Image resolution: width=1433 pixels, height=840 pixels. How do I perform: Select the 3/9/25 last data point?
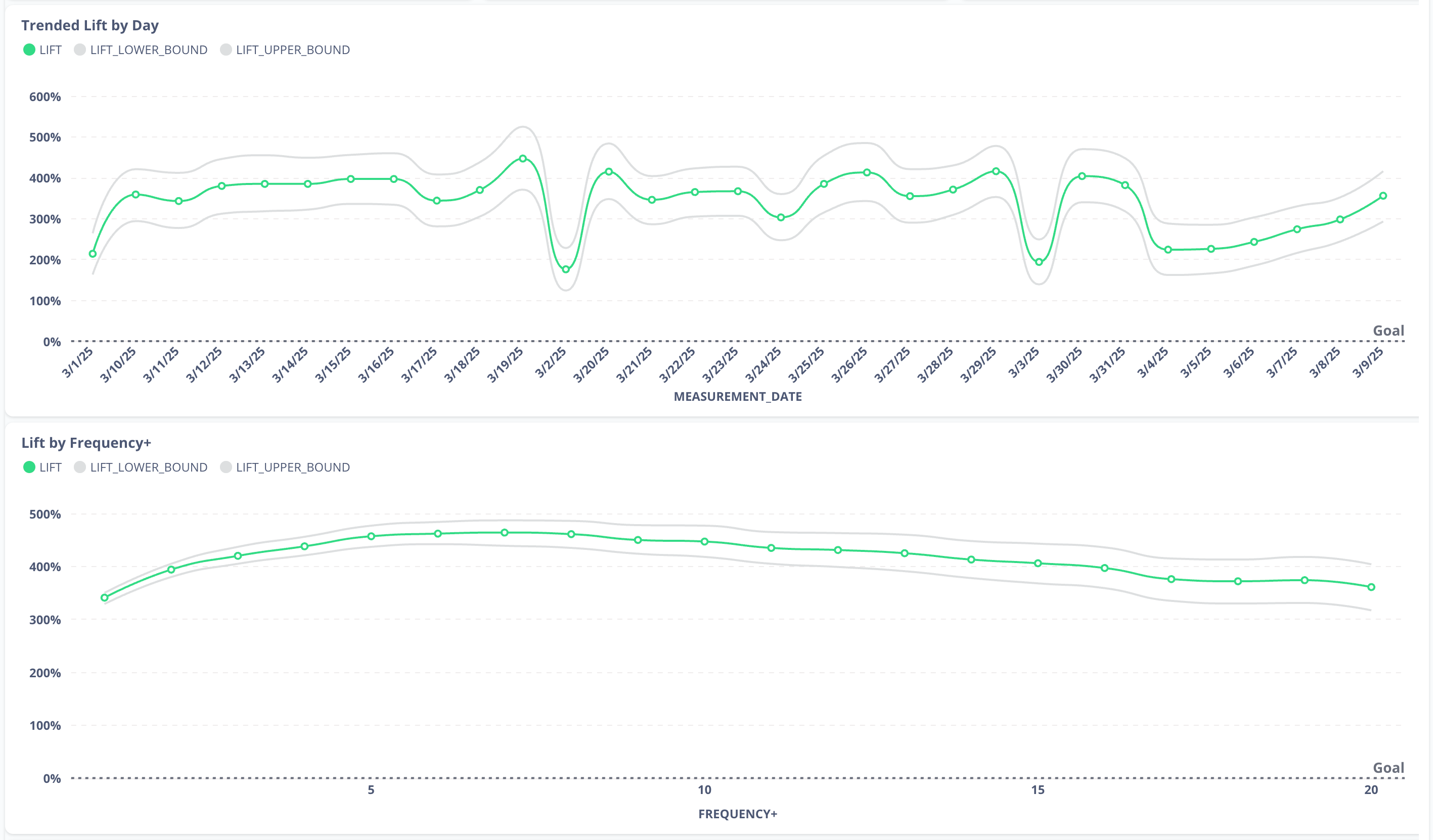[1383, 196]
